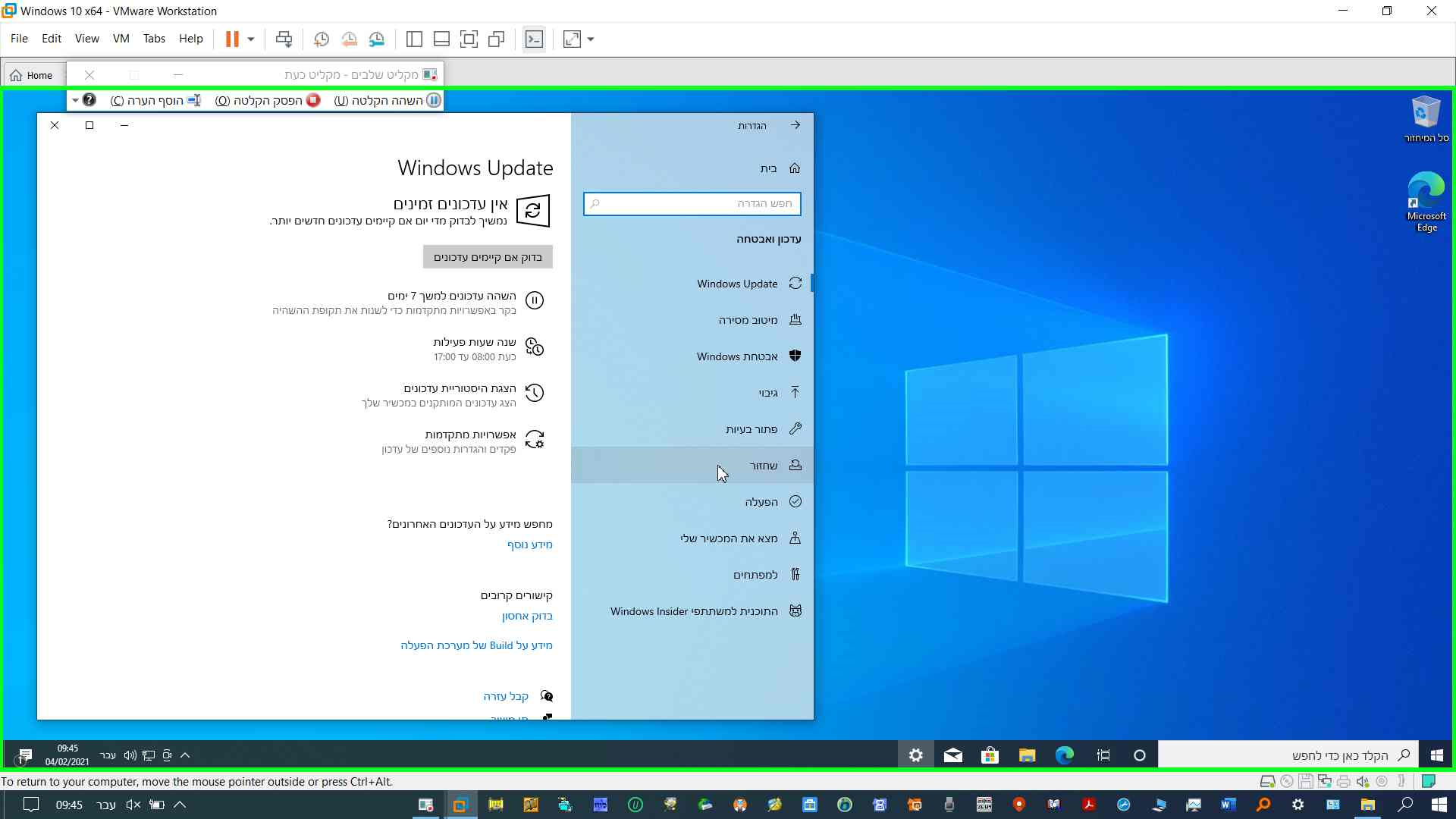
Task: Expand הגדרות (Settings) navigation panel arrow
Action: tap(795, 124)
